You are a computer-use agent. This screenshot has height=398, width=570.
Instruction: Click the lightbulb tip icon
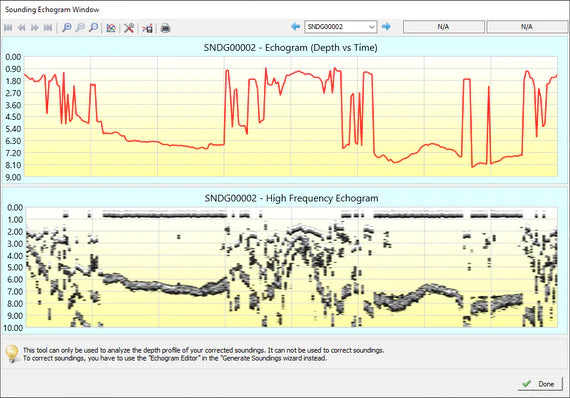[12, 354]
